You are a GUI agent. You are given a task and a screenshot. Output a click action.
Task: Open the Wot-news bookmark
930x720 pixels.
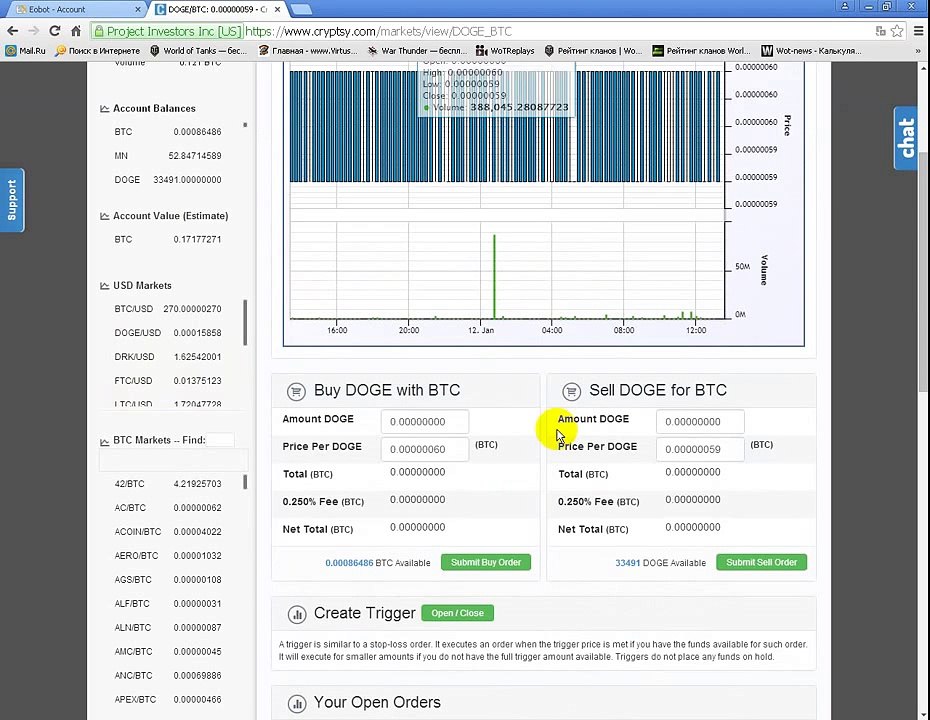click(x=811, y=51)
